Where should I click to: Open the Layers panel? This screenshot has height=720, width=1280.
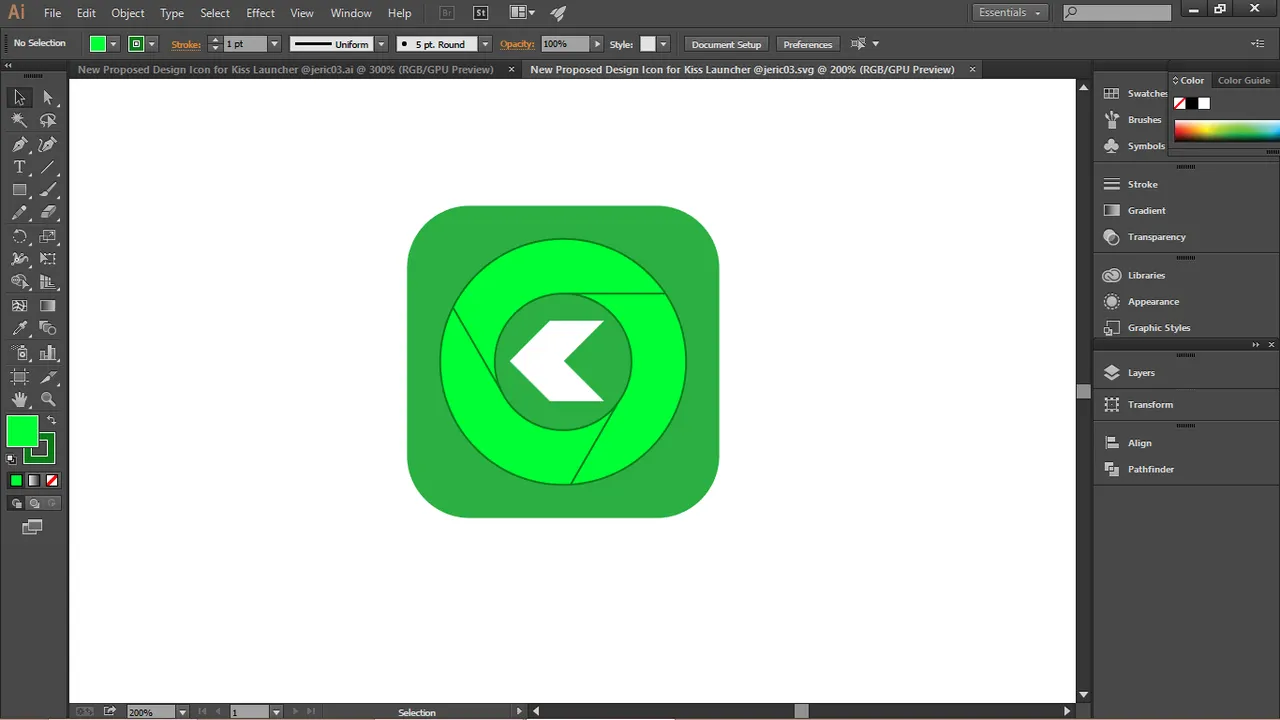(x=1141, y=372)
